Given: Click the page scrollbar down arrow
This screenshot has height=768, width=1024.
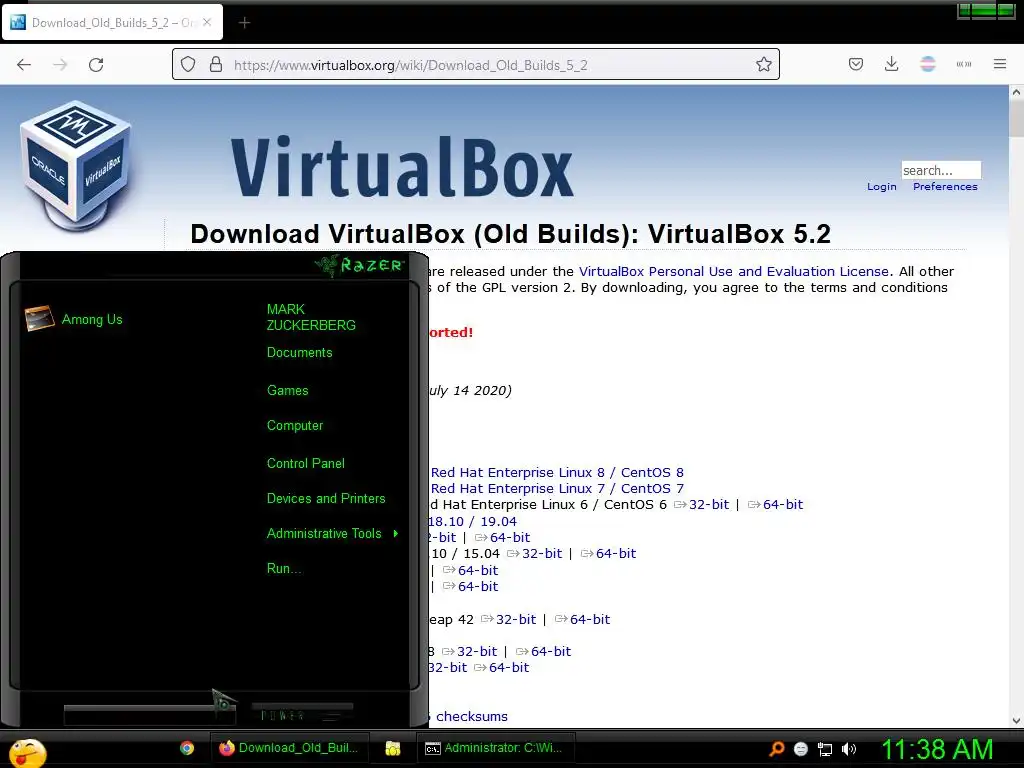Looking at the screenshot, I should click(x=1016, y=720).
